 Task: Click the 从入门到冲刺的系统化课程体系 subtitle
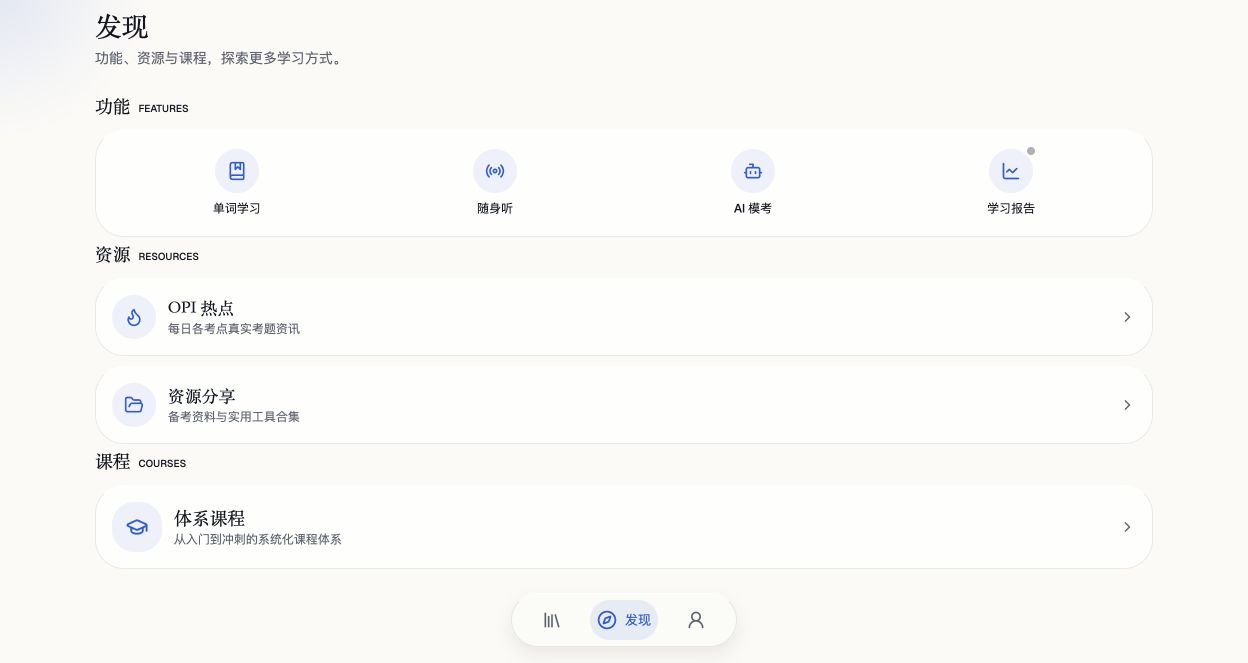(x=258, y=540)
